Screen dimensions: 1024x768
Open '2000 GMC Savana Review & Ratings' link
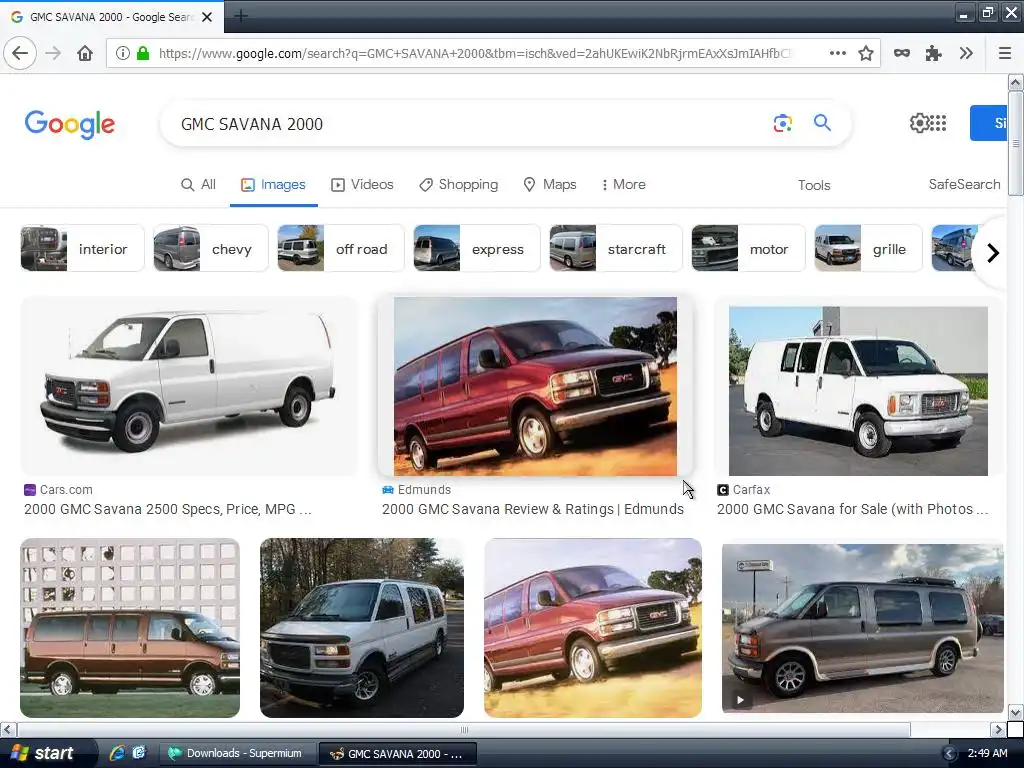coord(533,509)
